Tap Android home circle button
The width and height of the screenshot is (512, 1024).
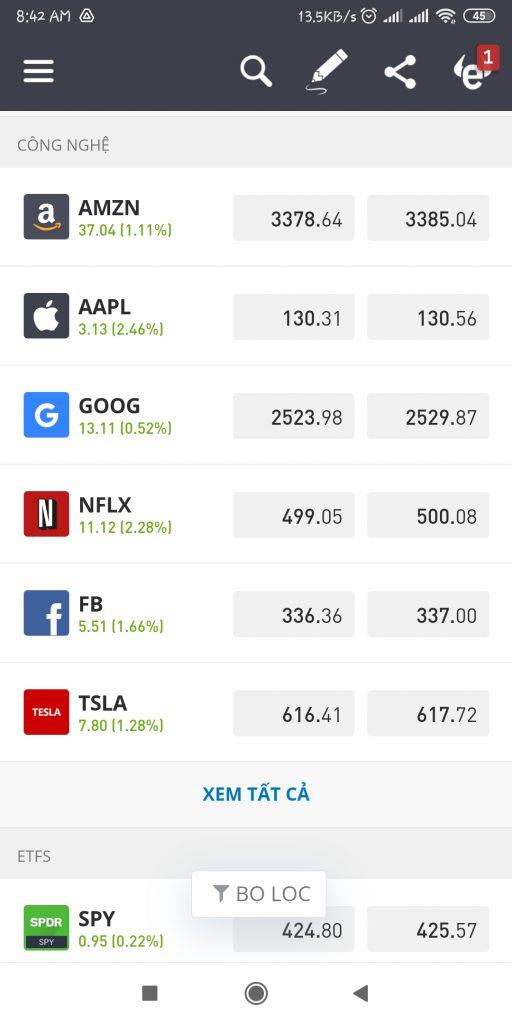(x=256, y=993)
